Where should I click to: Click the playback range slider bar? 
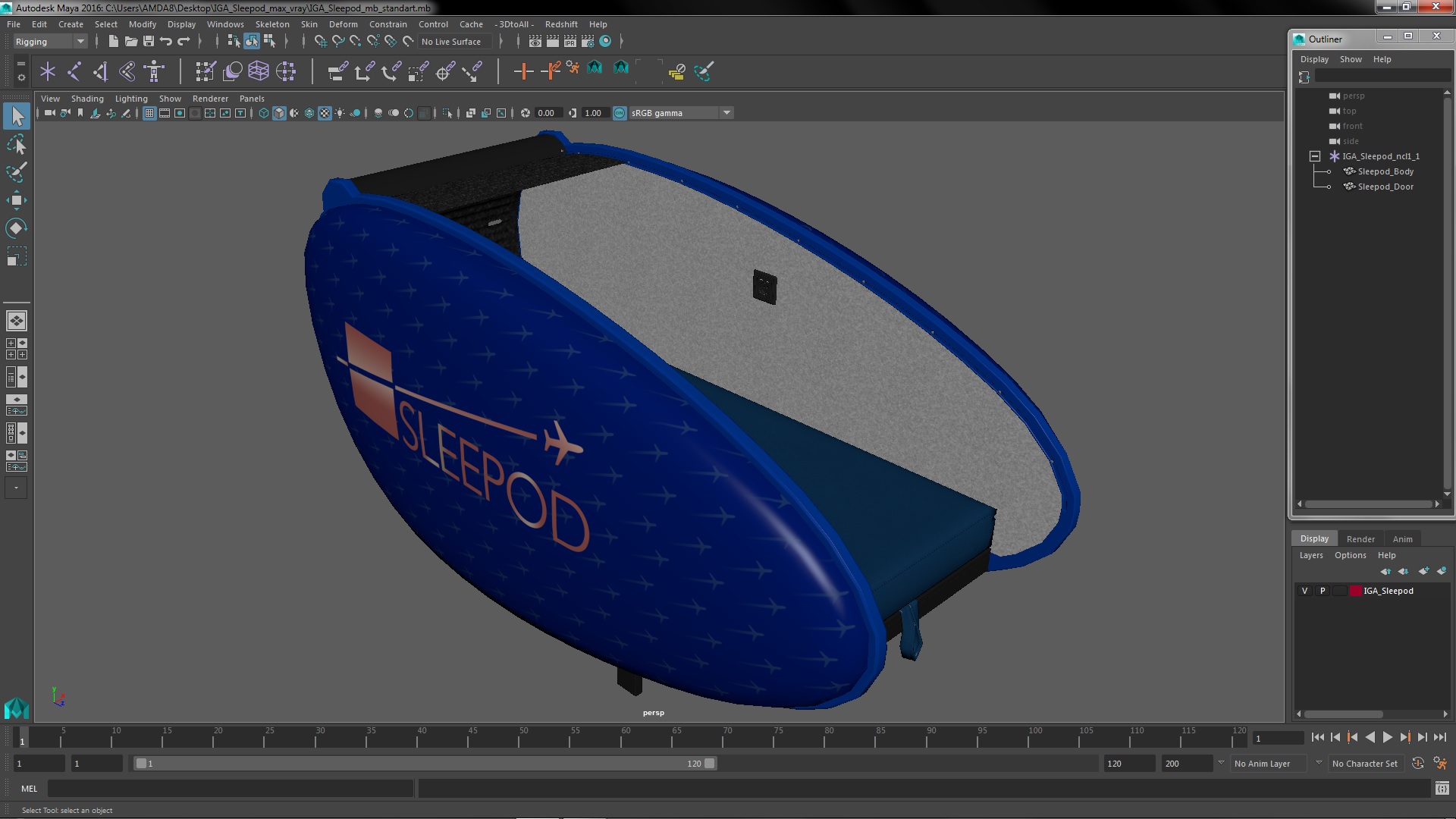click(425, 764)
